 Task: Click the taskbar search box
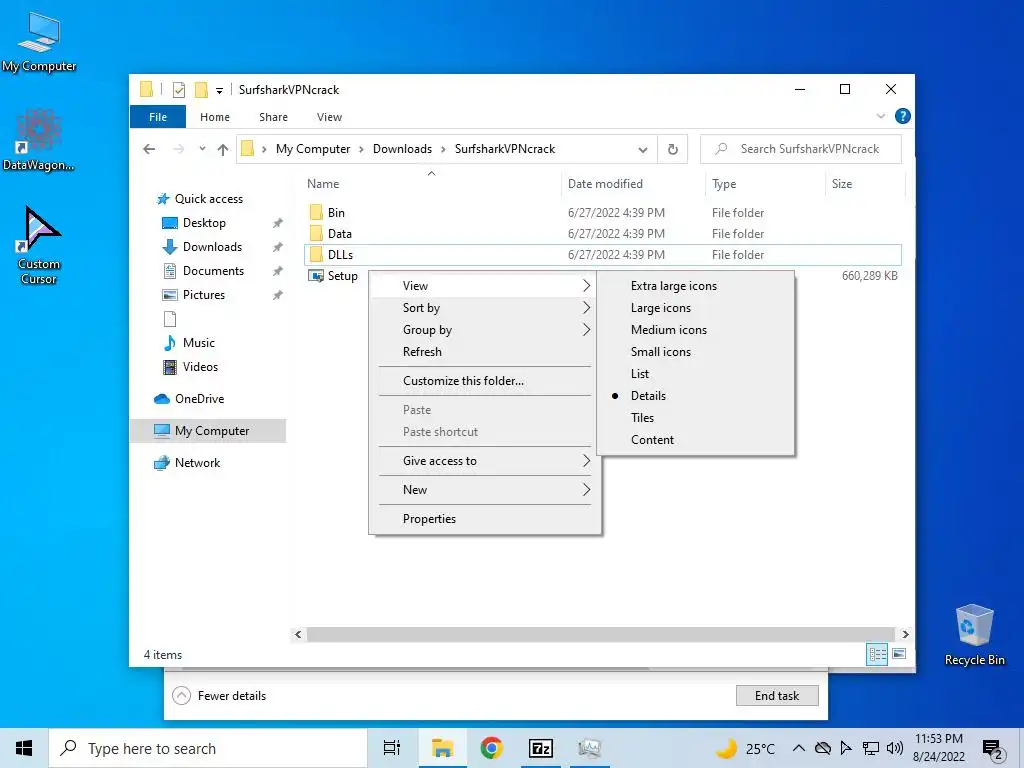click(208, 748)
